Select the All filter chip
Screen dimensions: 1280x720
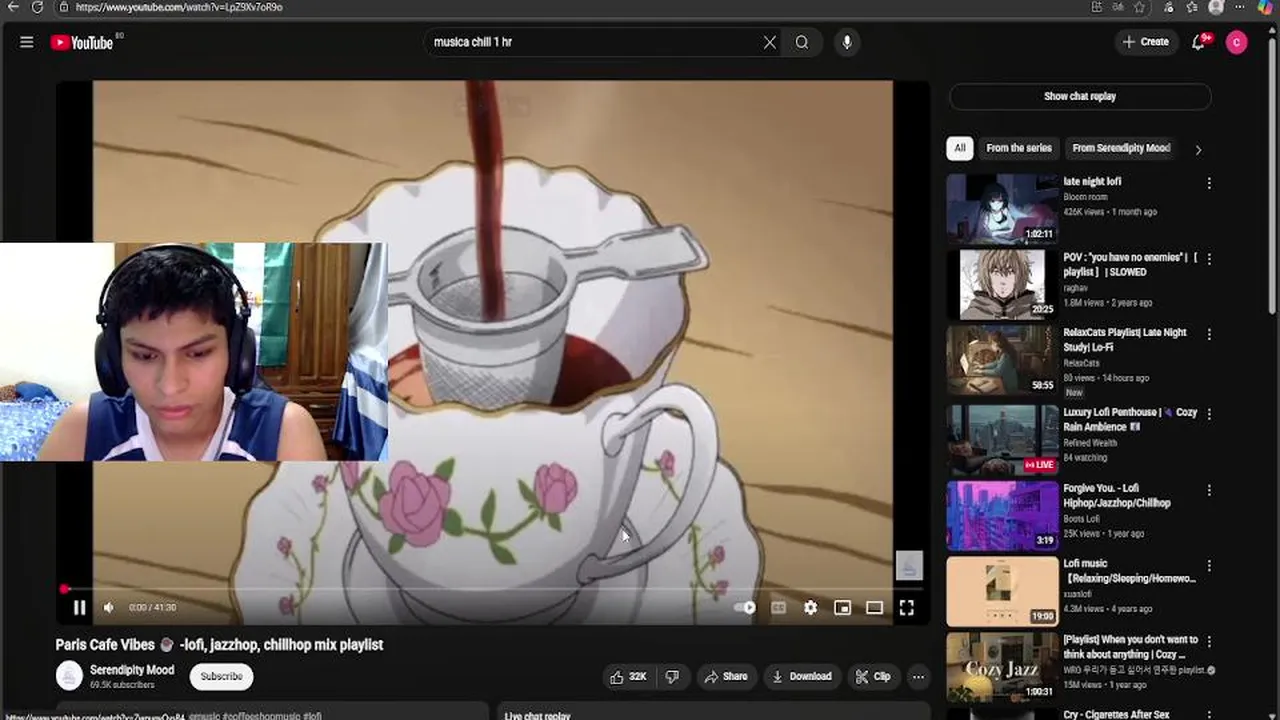(x=960, y=148)
